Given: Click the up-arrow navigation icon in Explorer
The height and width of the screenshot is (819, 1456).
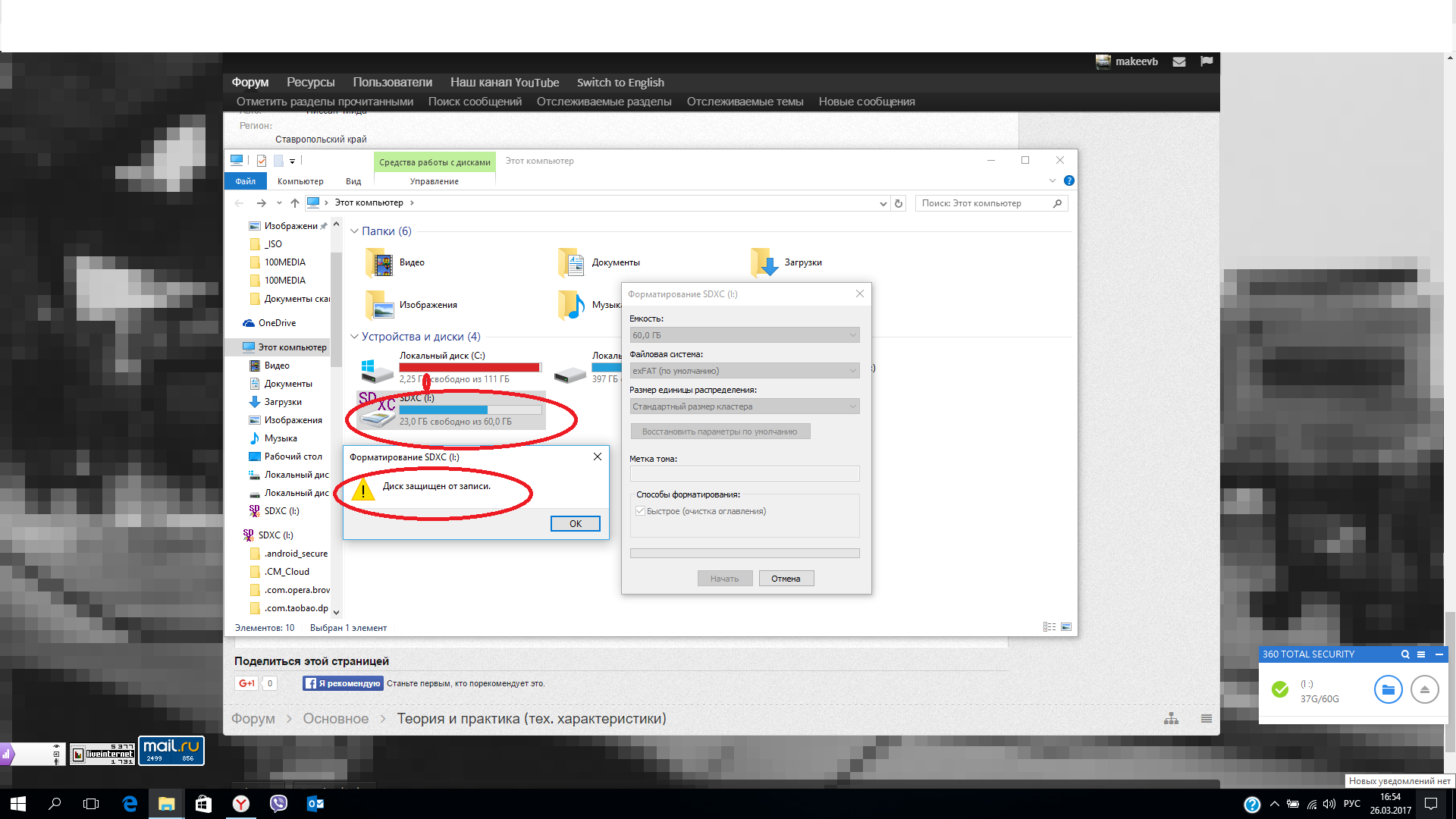Looking at the screenshot, I should click(x=295, y=203).
